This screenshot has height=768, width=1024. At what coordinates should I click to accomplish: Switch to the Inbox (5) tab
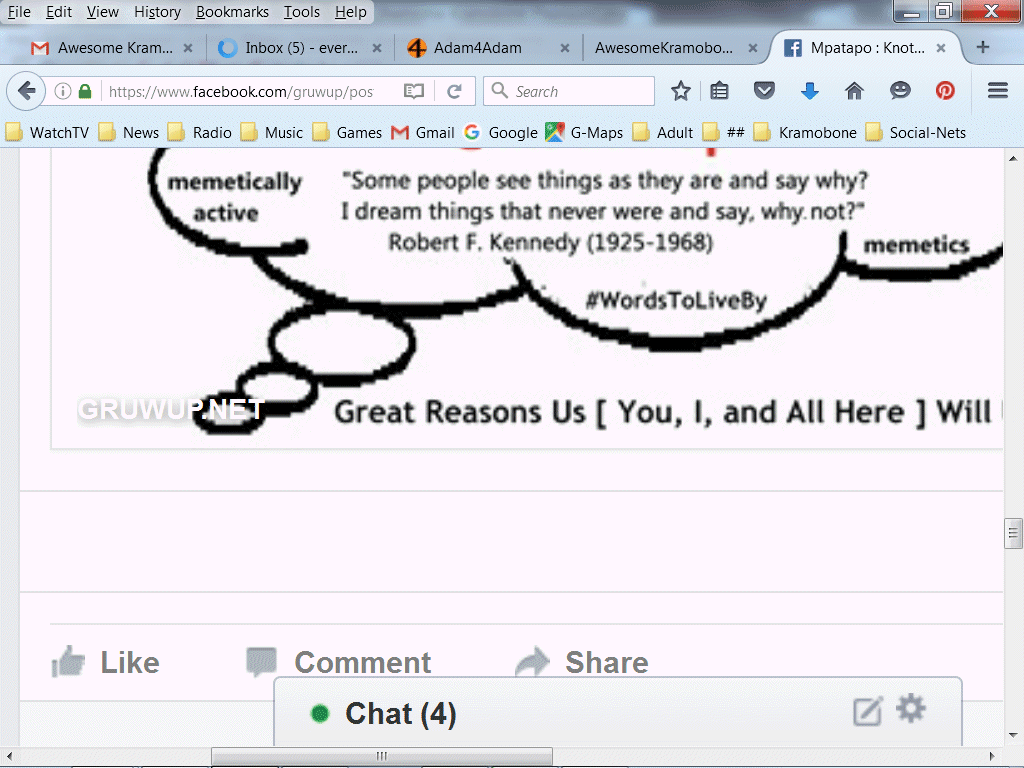click(x=301, y=48)
